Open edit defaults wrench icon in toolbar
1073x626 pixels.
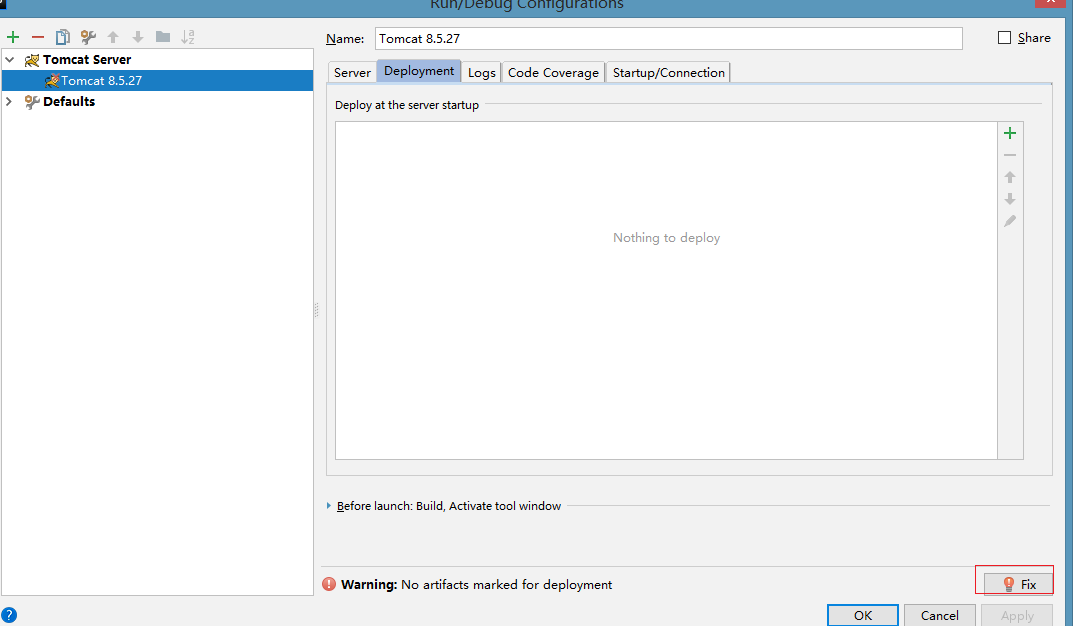click(x=88, y=37)
